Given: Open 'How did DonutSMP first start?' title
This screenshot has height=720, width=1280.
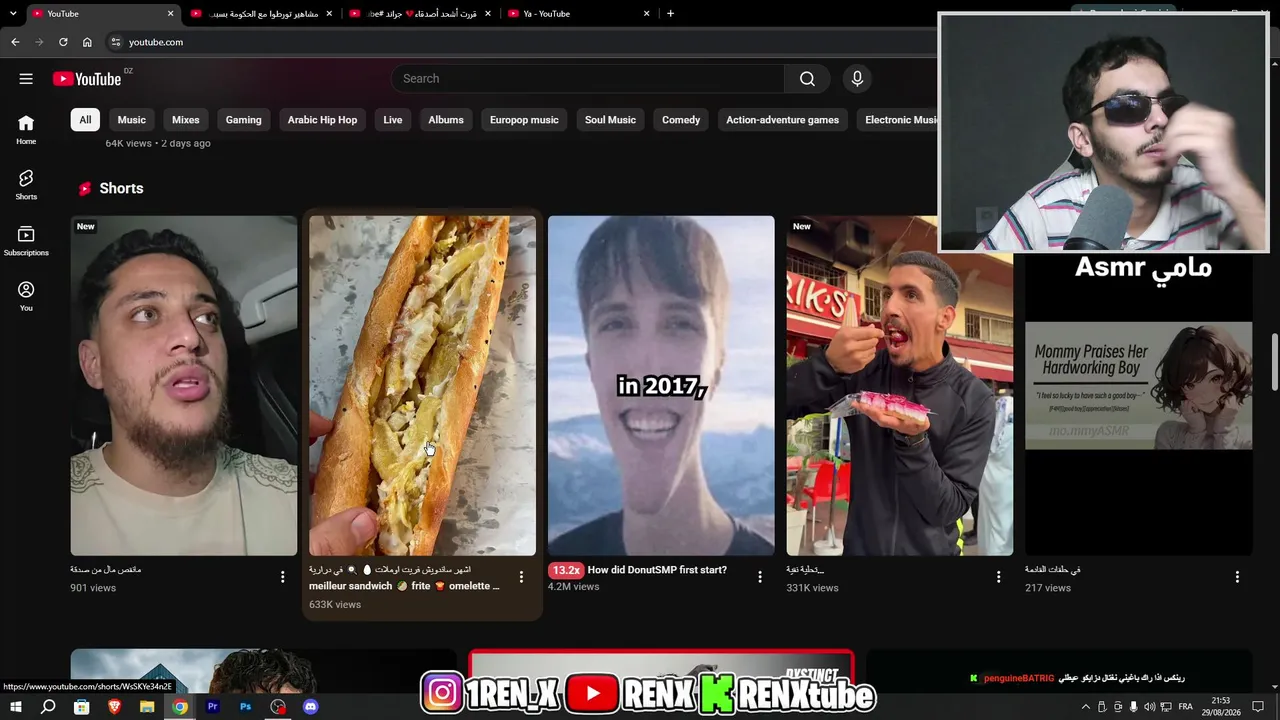Looking at the screenshot, I should click(x=657, y=570).
